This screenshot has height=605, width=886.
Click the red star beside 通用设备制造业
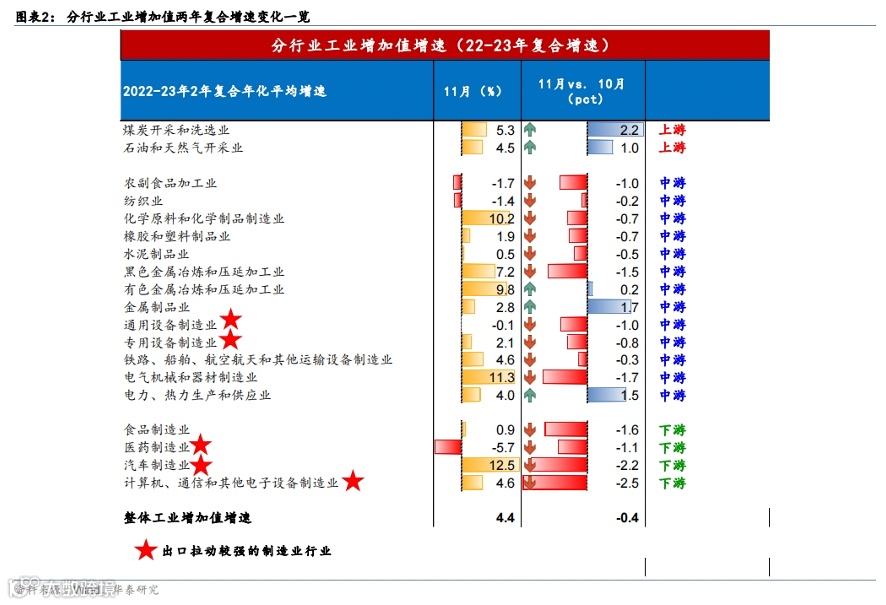click(231, 320)
